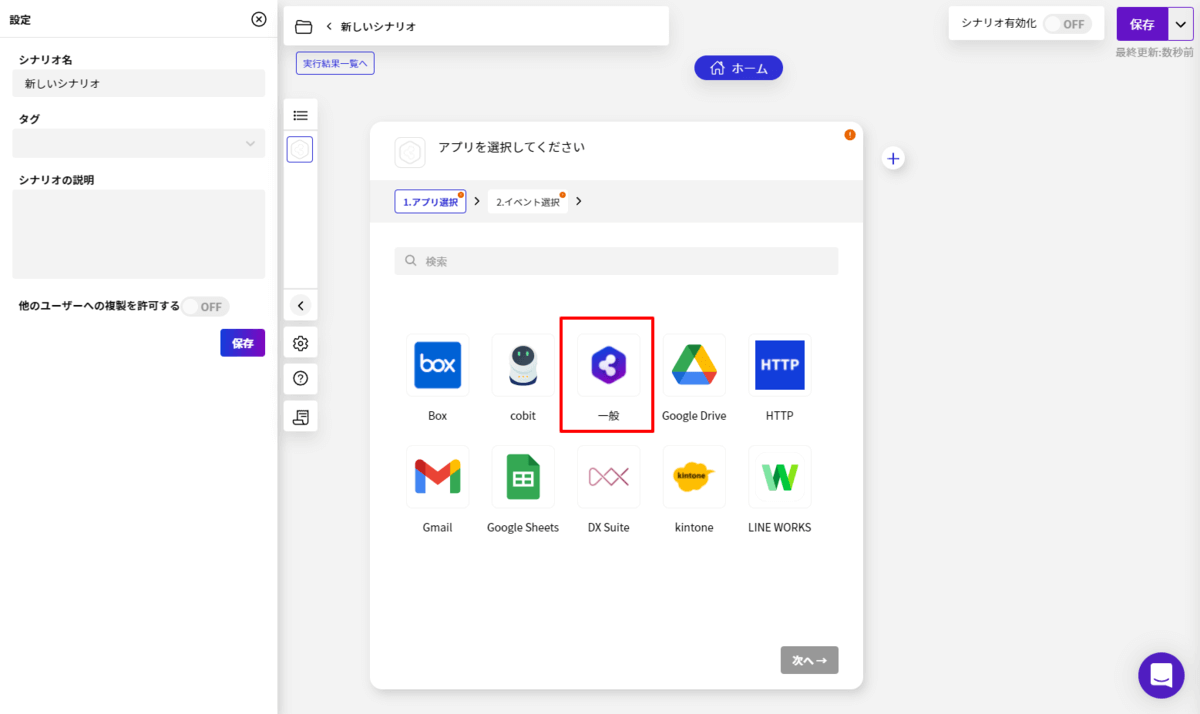Select the hexagon step node in sidebar
The width and height of the screenshot is (1200, 714).
coord(300,150)
